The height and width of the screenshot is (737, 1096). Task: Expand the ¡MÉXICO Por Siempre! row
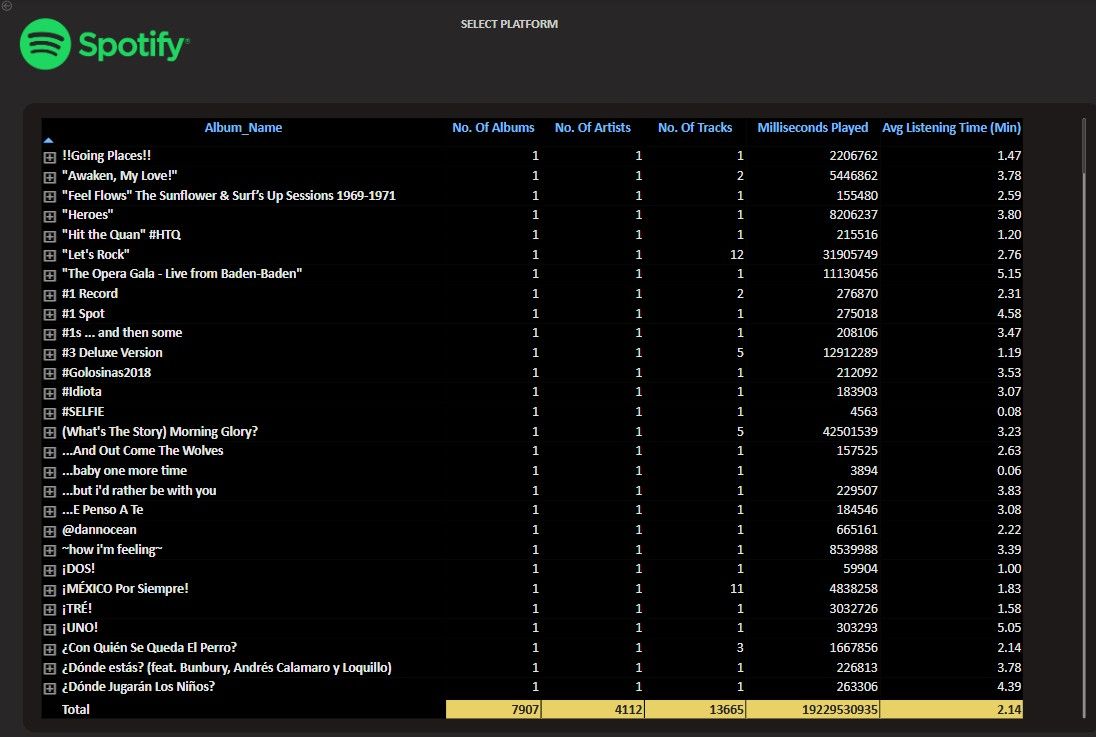(x=49, y=590)
